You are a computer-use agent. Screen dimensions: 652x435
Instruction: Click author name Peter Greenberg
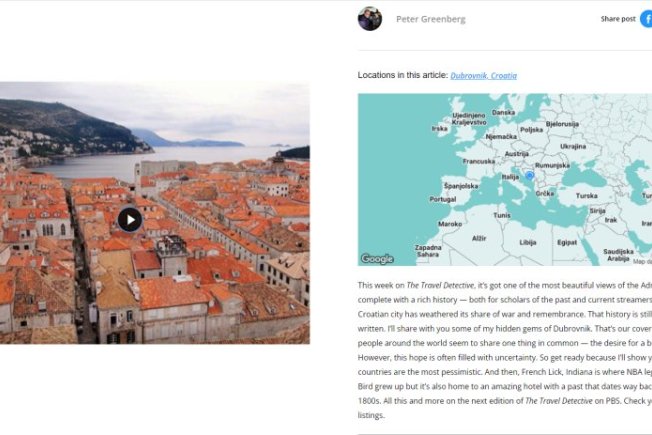tap(430, 19)
